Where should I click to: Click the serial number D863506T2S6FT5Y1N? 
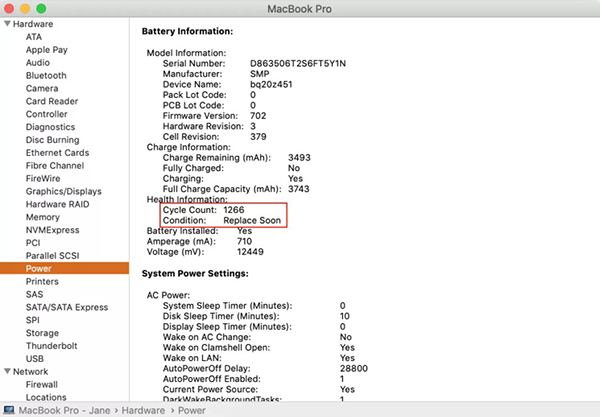pos(298,63)
